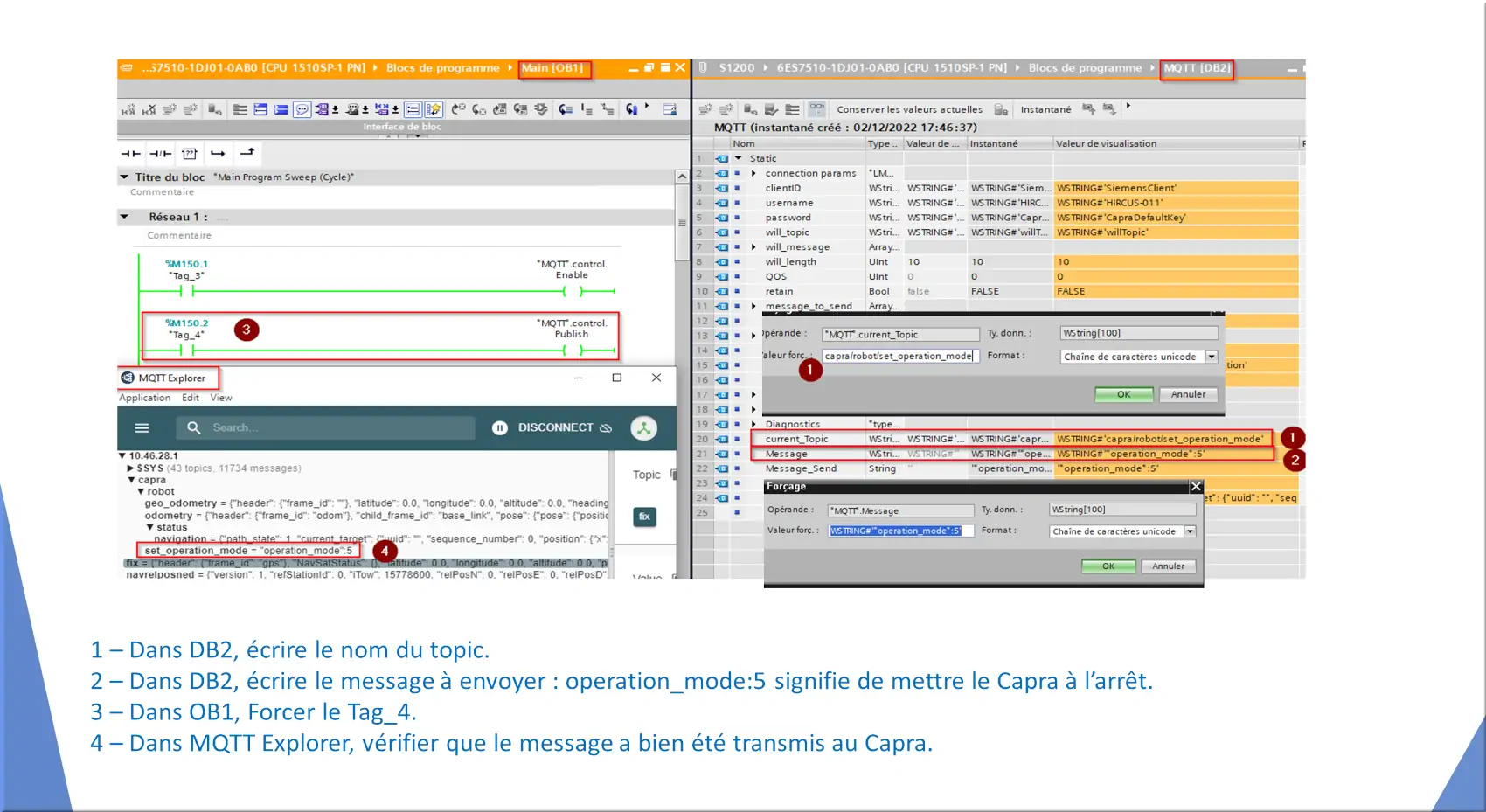Open the MQTT Explorer Application menu
The image size is (1486, 812).
click(145, 398)
